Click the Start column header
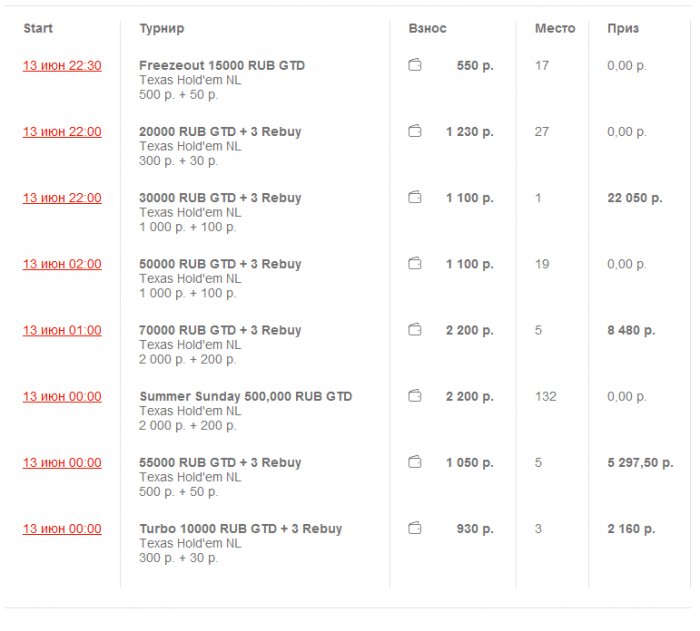The width and height of the screenshot is (700, 631). pyautogui.click(x=38, y=29)
